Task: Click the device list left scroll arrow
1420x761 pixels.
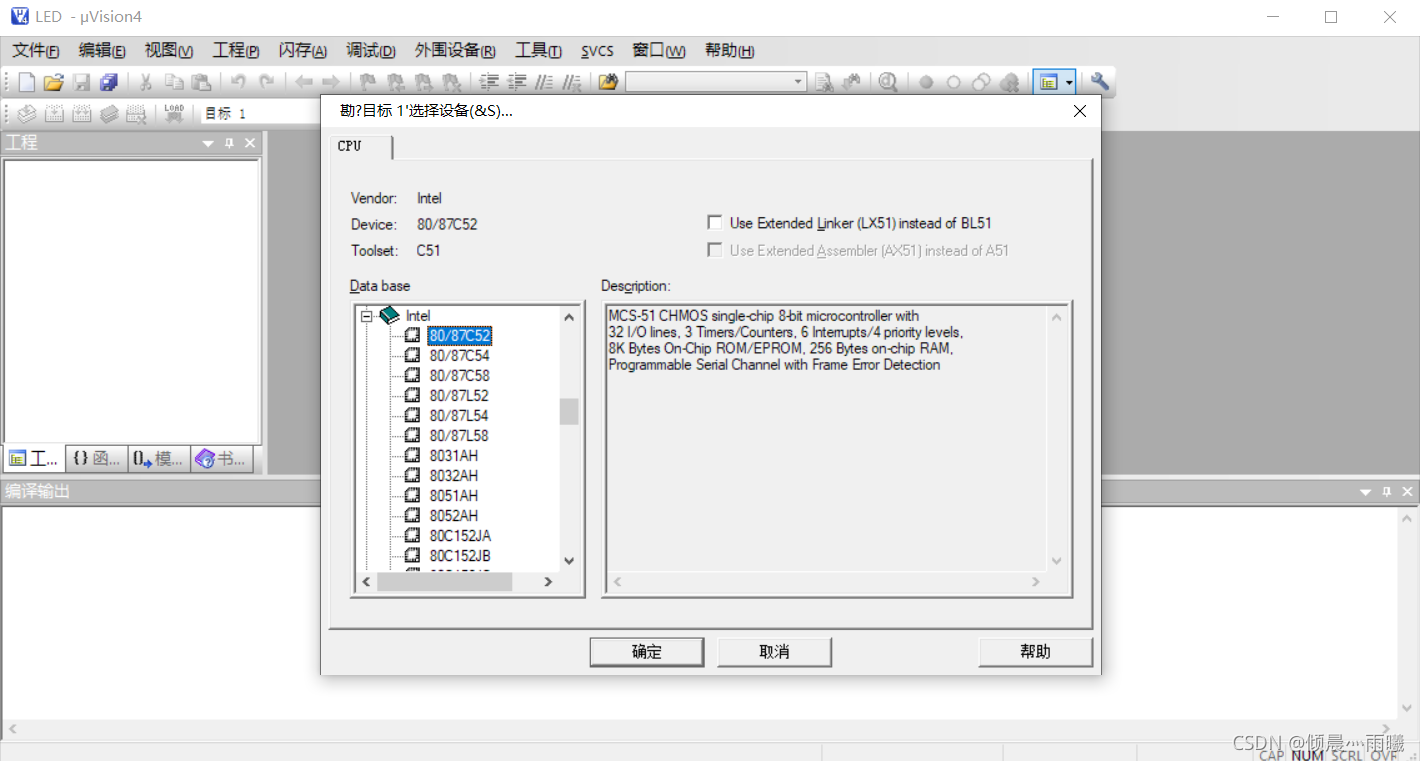Action: [x=366, y=582]
